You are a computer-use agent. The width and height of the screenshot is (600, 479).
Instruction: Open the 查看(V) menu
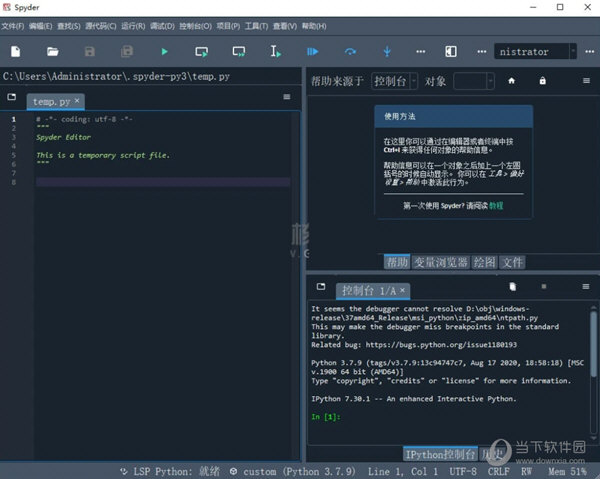pyautogui.click(x=285, y=26)
